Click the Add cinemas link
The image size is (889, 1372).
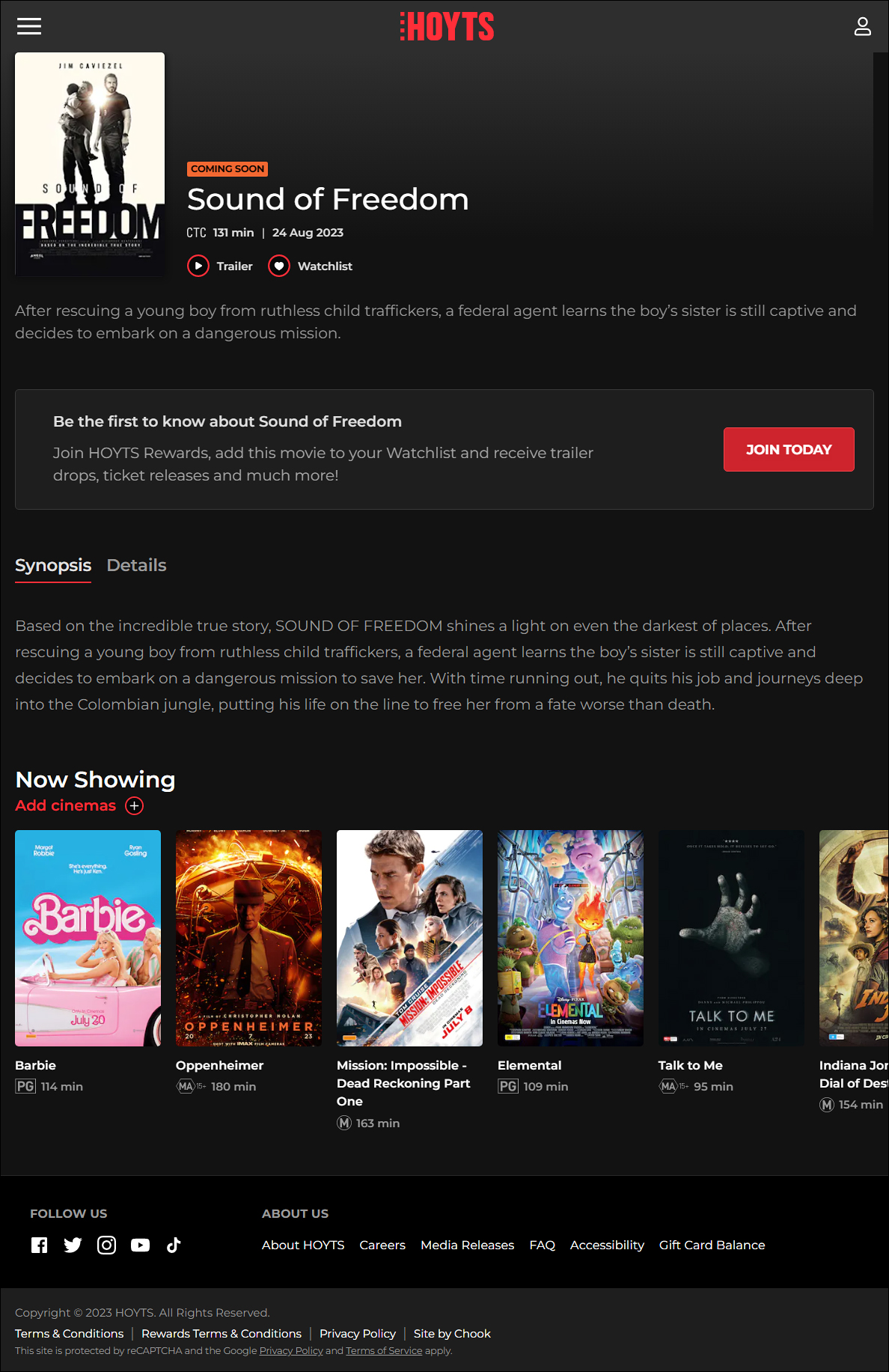(66, 805)
